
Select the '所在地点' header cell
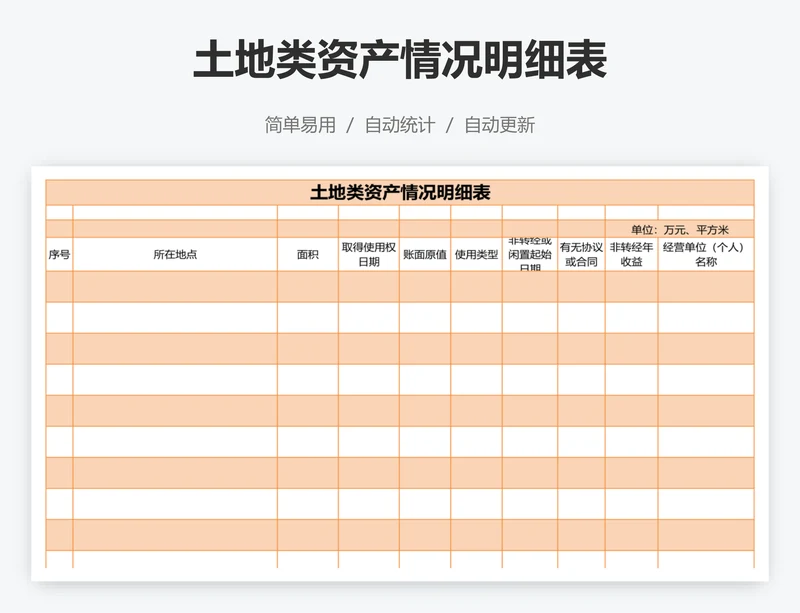(175, 254)
